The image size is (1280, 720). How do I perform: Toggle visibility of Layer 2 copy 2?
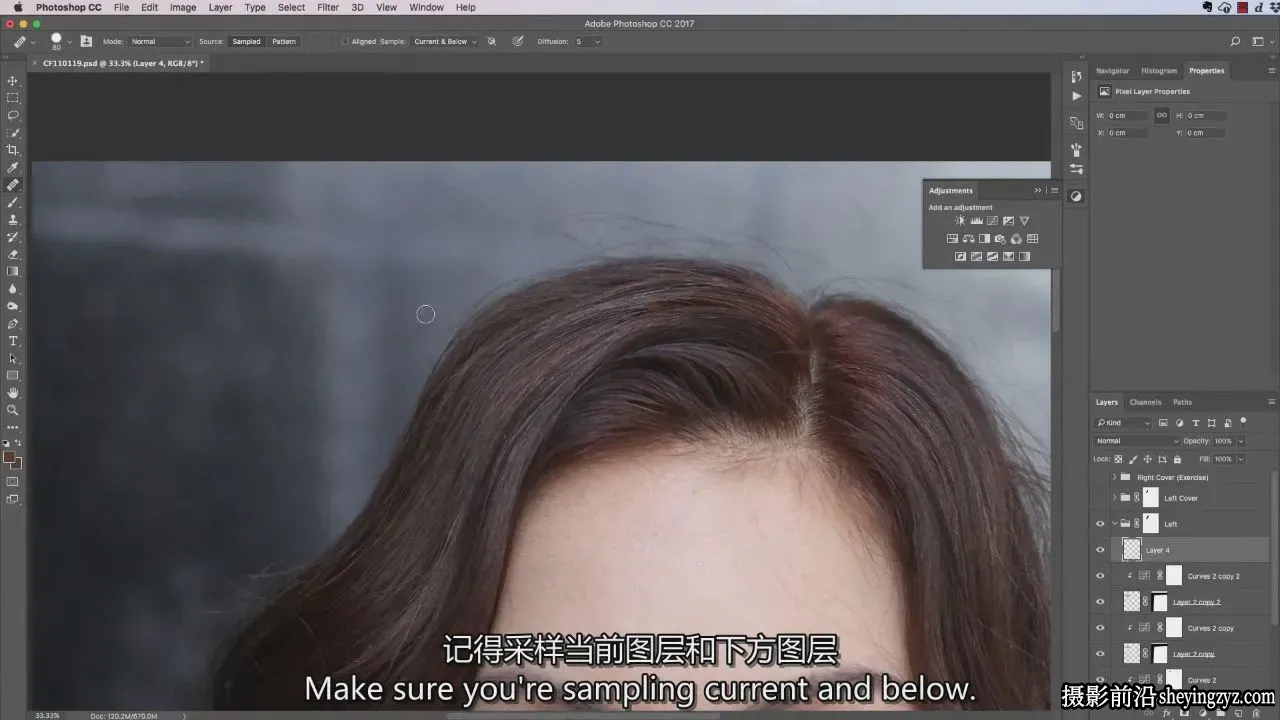tap(1100, 602)
